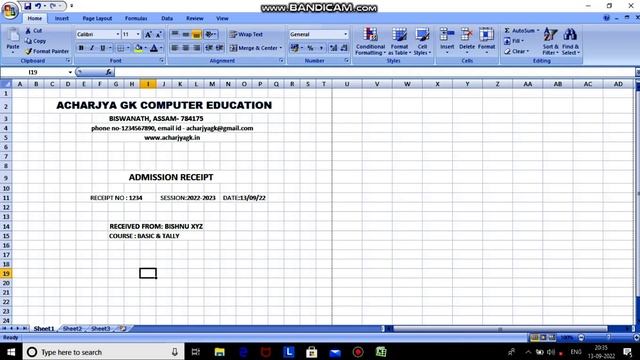Switch to the Formulas tab
Image resolution: width=640 pixels, height=360 pixels.
tap(136, 18)
